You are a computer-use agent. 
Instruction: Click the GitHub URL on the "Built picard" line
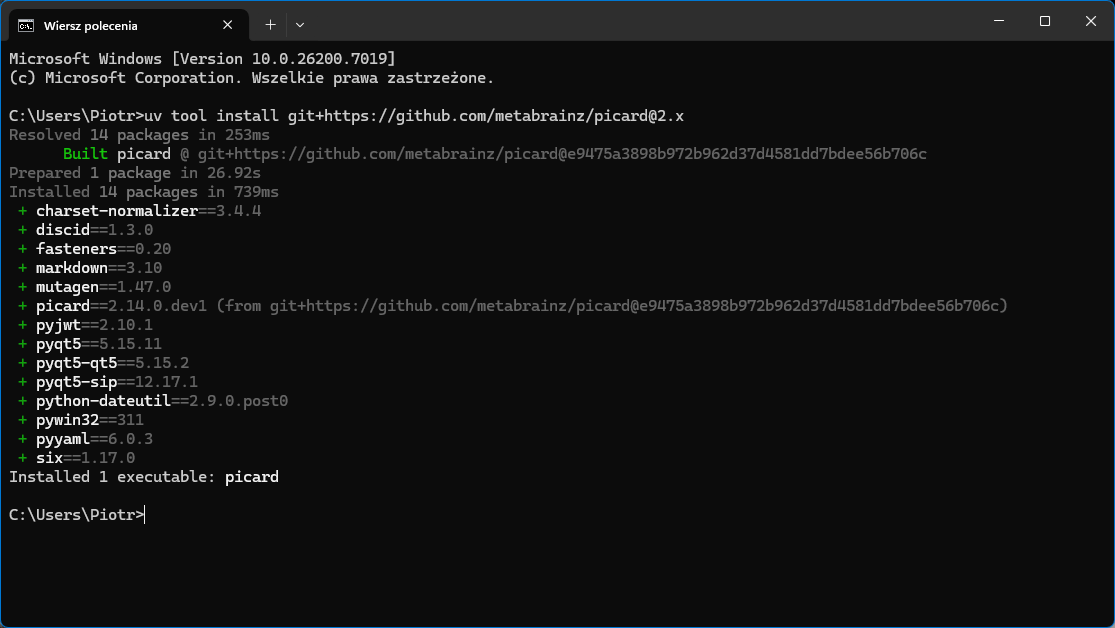point(562,154)
